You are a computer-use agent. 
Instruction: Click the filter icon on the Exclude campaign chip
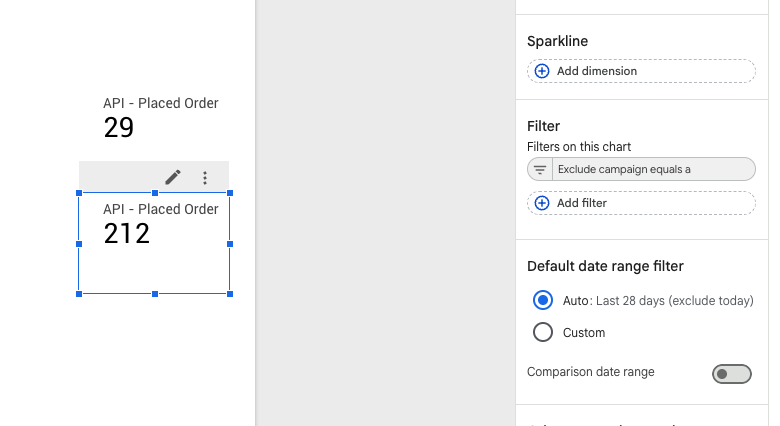click(x=540, y=169)
